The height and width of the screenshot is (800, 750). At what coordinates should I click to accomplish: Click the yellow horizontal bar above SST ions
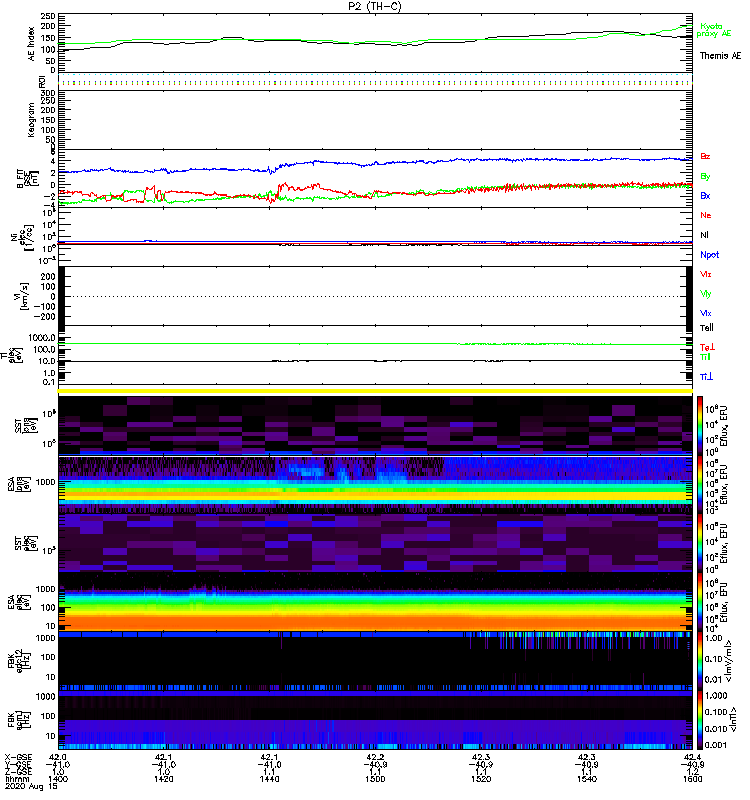click(x=375, y=391)
